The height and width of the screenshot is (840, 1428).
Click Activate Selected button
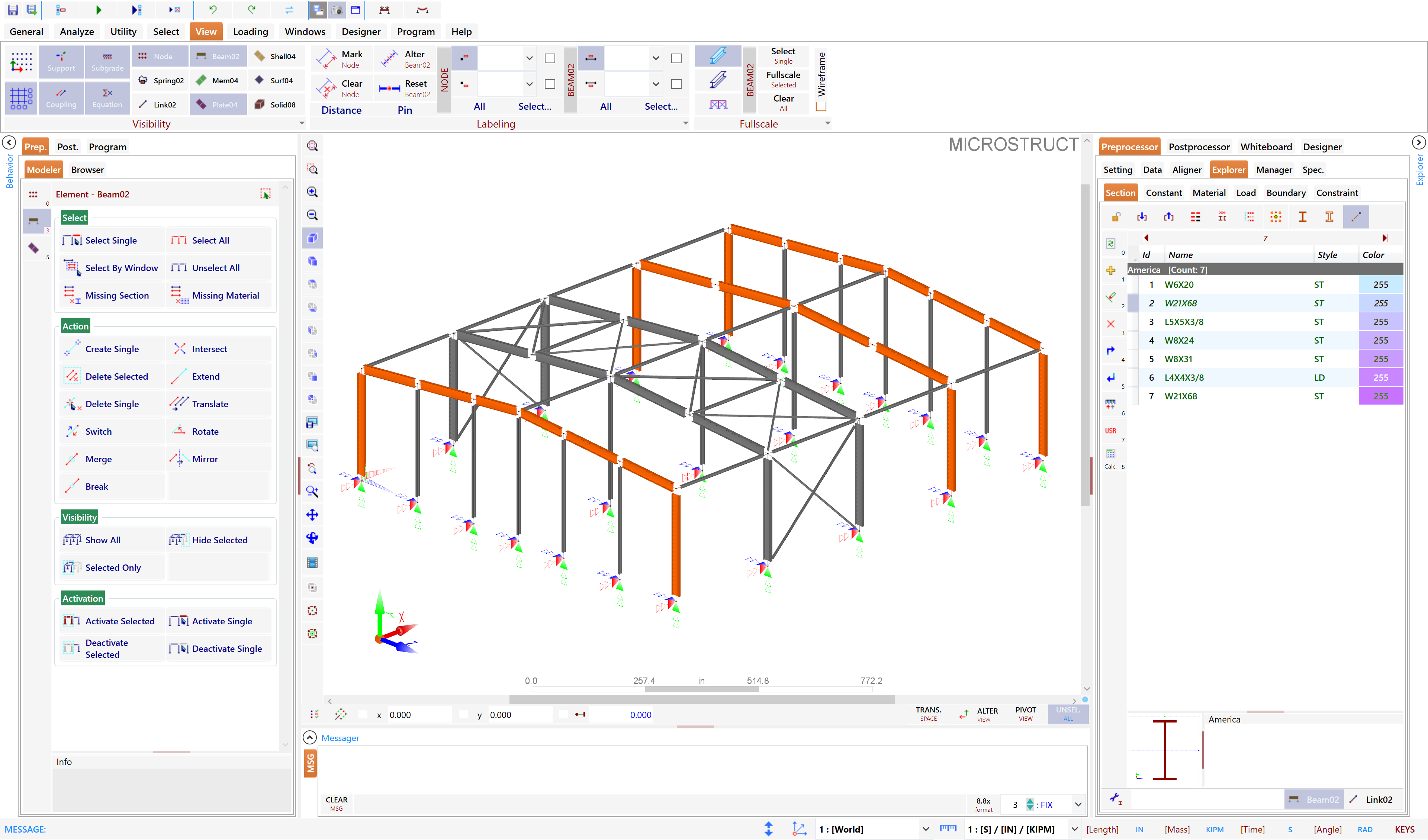112,621
